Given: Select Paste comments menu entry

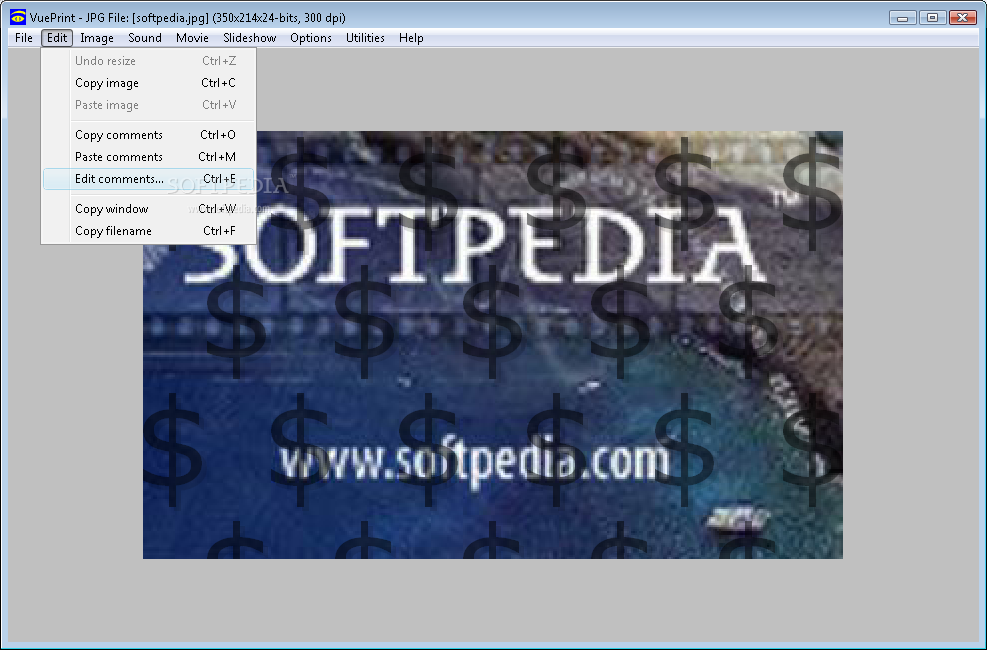Looking at the screenshot, I should [149, 157].
